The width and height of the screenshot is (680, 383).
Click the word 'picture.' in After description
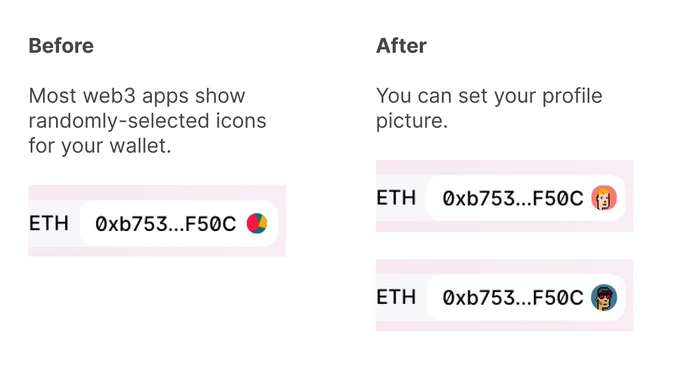412,121
